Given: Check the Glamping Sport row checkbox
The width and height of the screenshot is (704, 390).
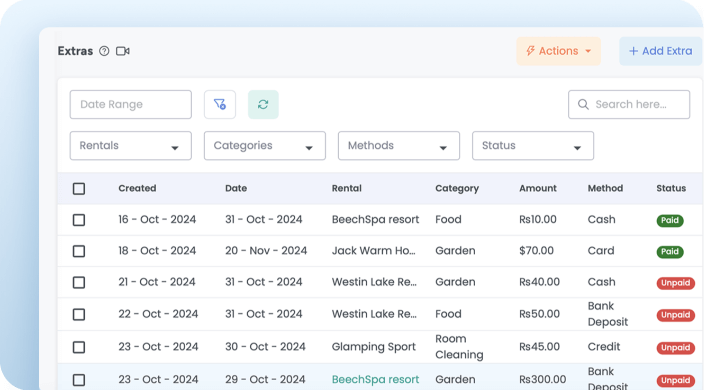Looking at the screenshot, I should pos(79,347).
